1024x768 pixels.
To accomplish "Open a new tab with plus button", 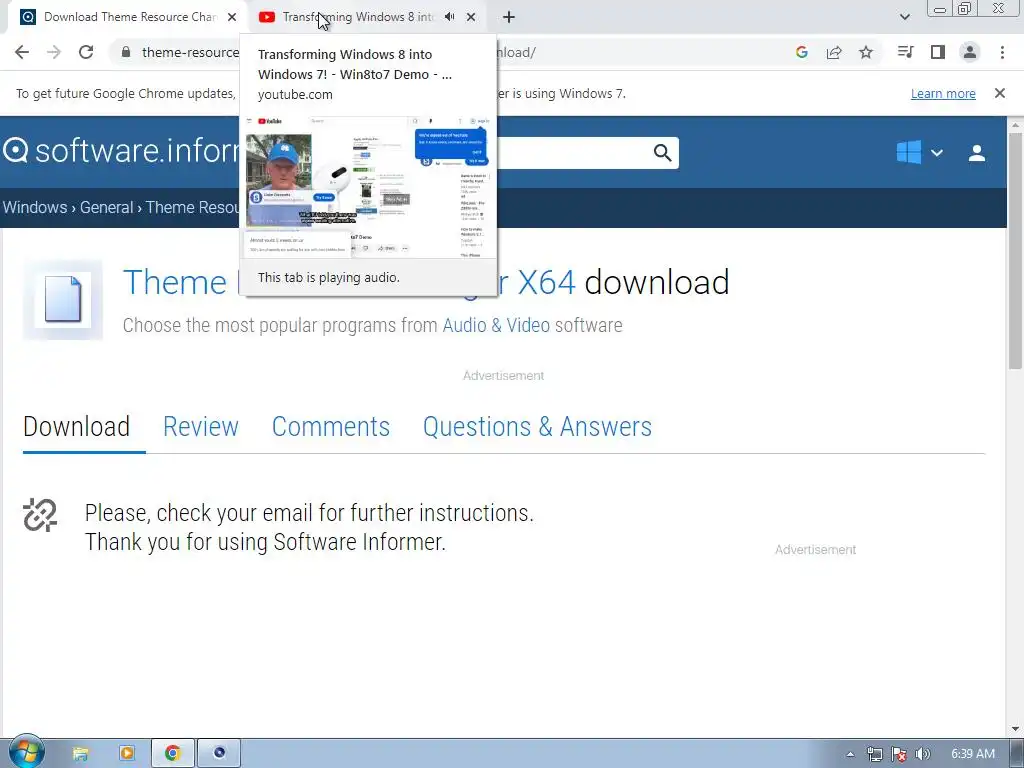I will (x=509, y=17).
